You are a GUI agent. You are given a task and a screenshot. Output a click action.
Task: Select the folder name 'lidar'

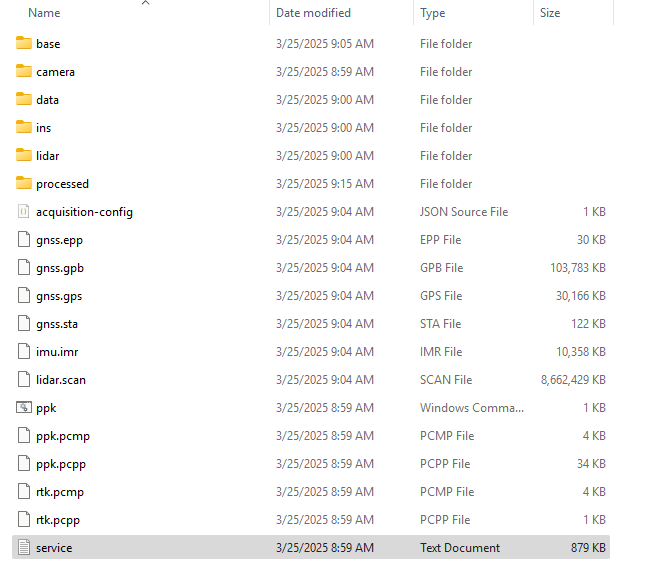[47, 156]
